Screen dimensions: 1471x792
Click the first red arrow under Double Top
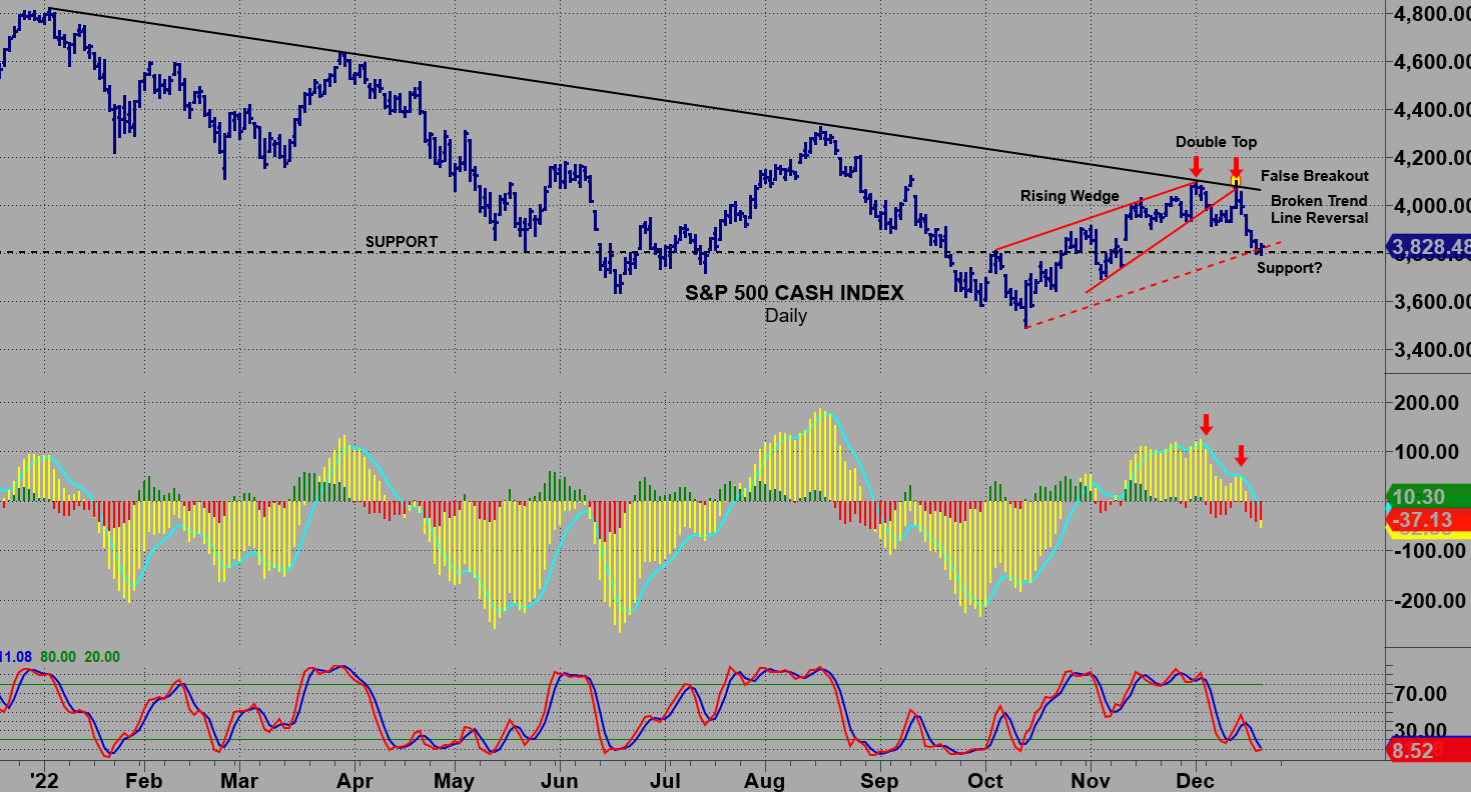coord(1196,167)
